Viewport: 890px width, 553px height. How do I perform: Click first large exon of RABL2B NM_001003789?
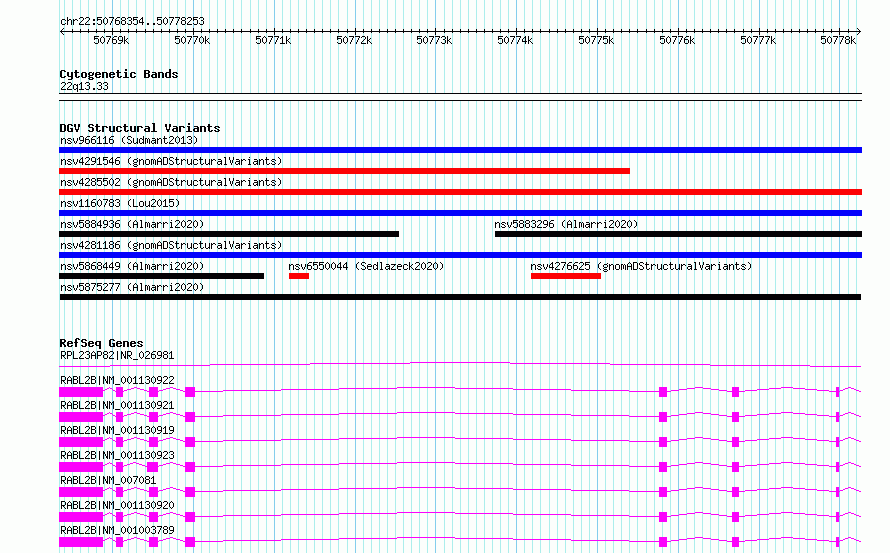point(81,542)
